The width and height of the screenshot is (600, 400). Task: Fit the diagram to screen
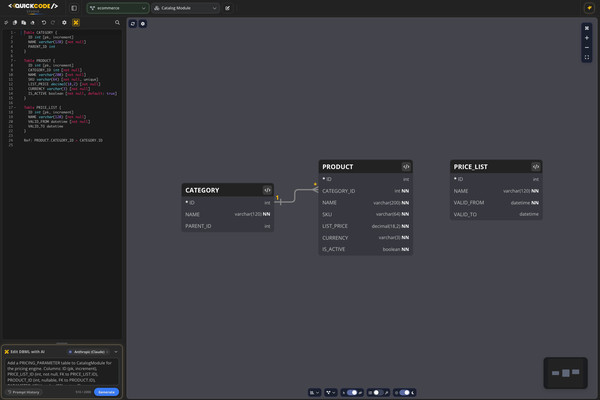tap(587, 57)
